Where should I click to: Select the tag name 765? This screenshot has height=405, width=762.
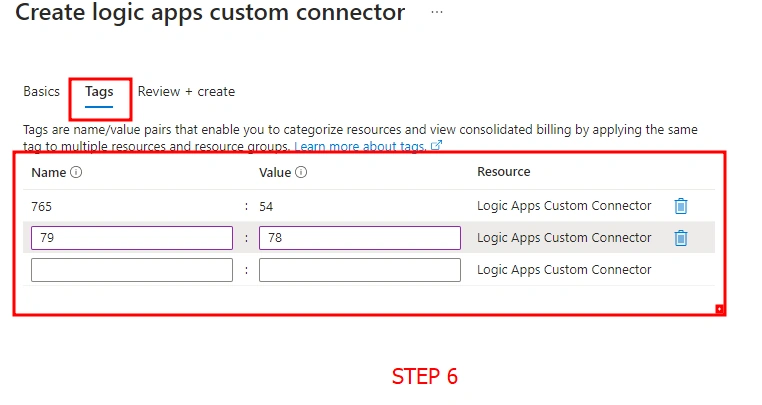tap(41, 207)
